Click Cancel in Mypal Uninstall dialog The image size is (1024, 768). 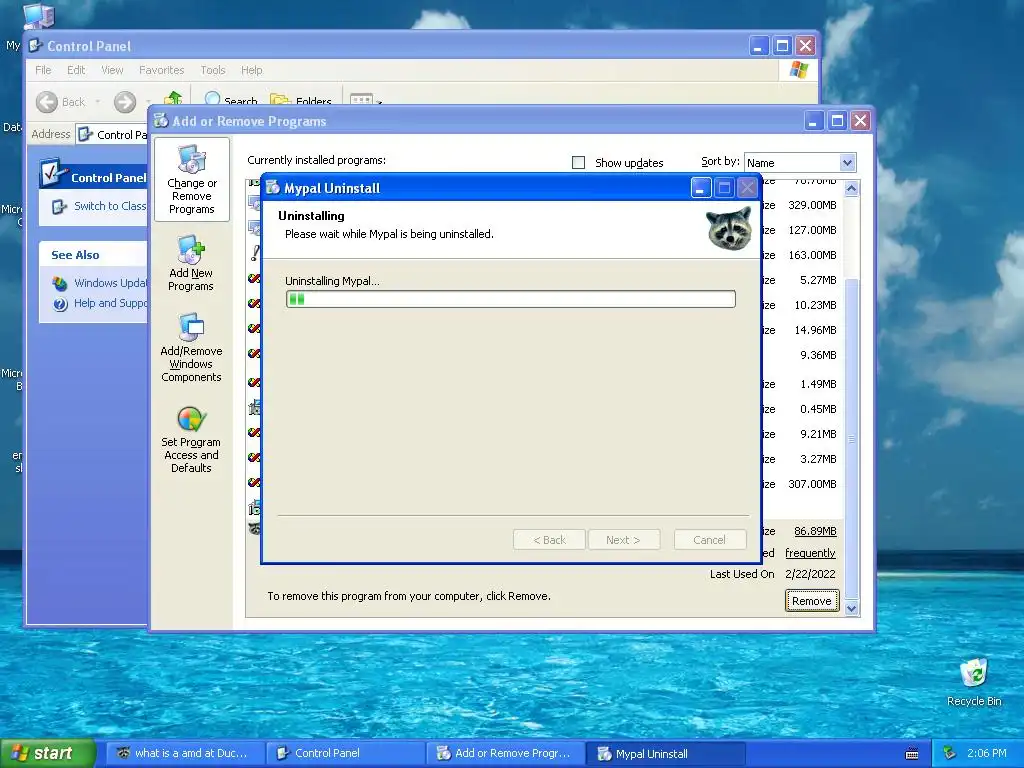coord(709,540)
